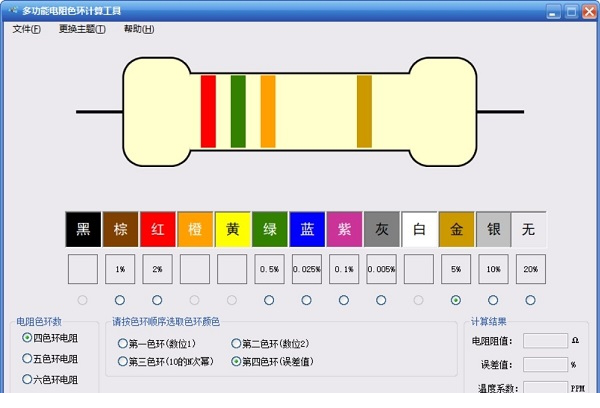
Task: Click the 2% tolerance box
Action: [158, 269]
